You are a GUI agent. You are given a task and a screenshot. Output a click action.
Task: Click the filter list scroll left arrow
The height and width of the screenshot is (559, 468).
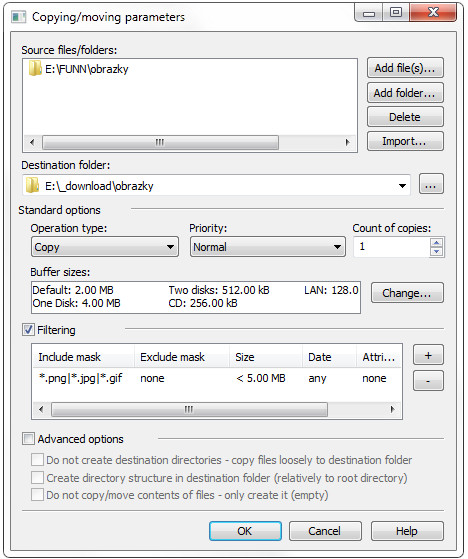click(x=41, y=409)
